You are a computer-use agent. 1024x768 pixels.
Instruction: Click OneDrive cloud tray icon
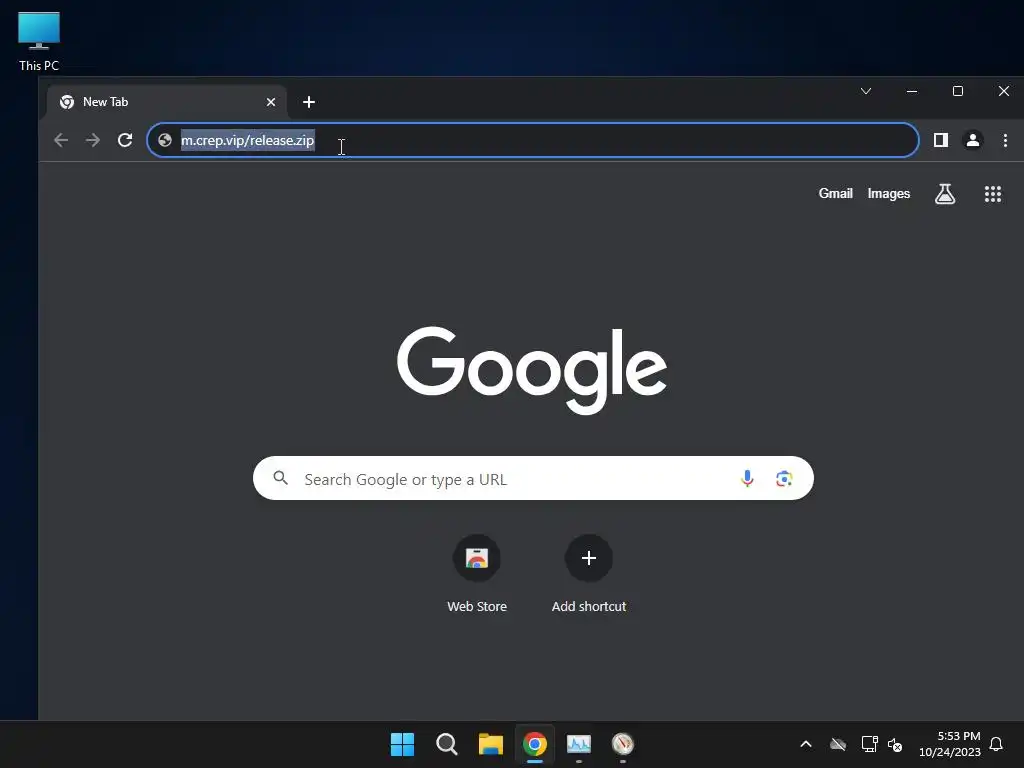[838, 744]
